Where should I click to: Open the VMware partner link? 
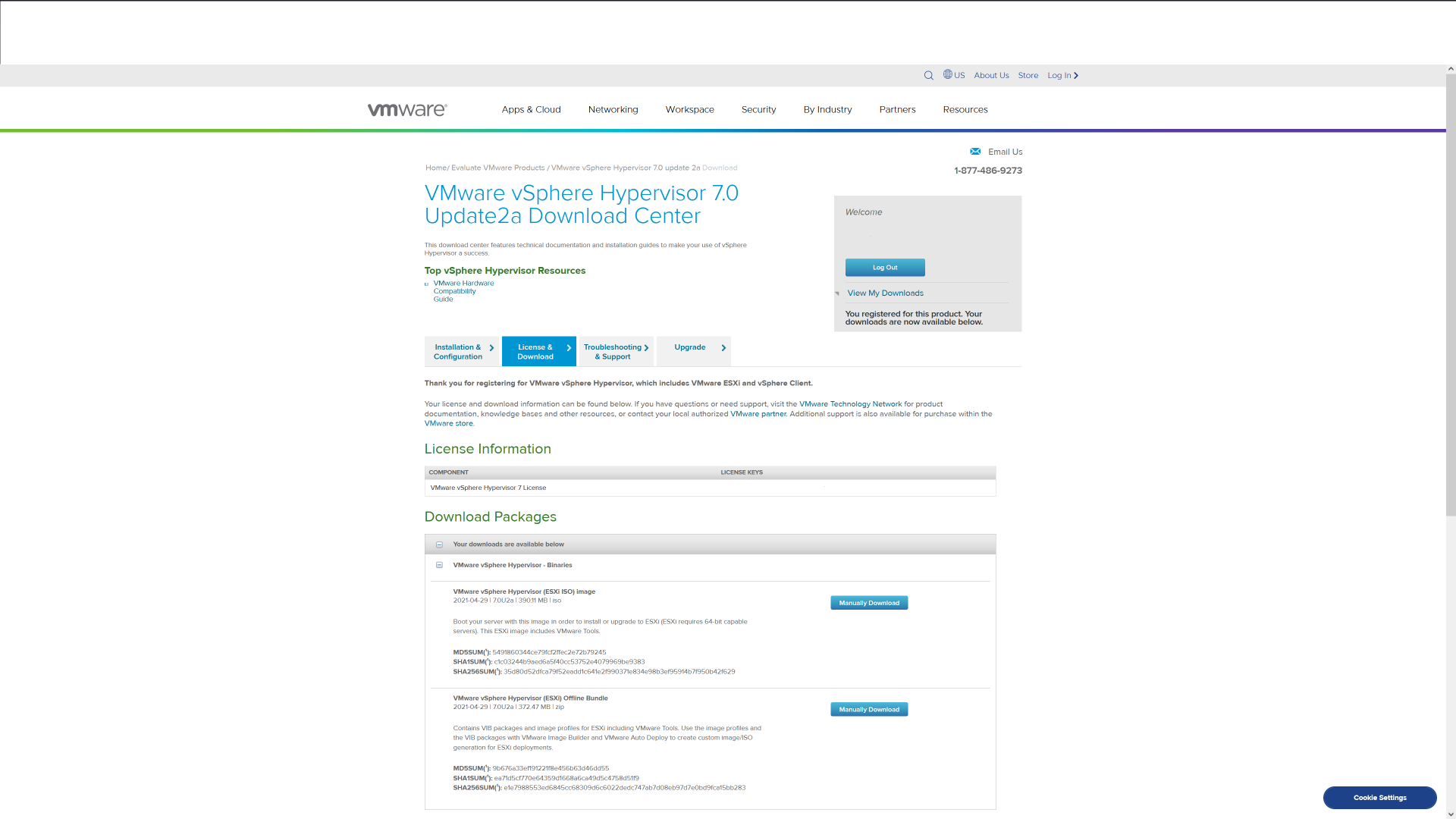click(x=758, y=414)
